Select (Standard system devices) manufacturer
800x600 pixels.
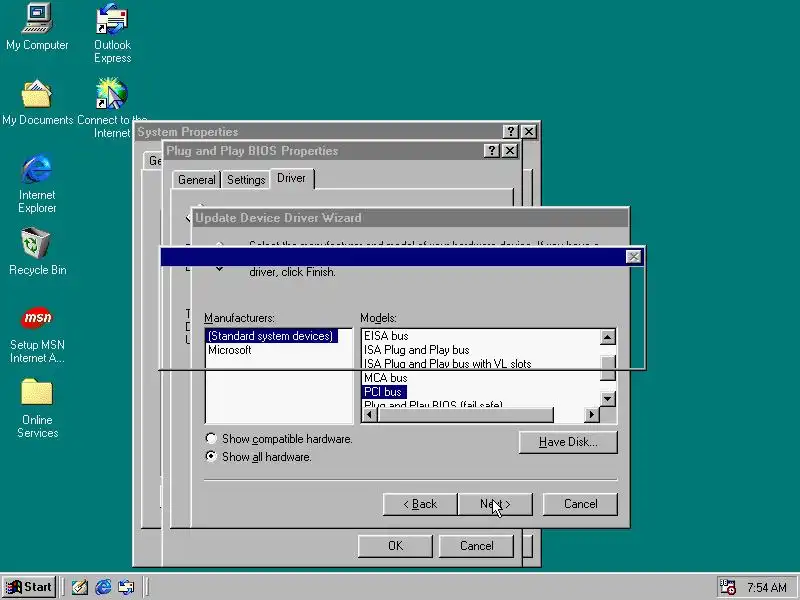(x=270, y=336)
